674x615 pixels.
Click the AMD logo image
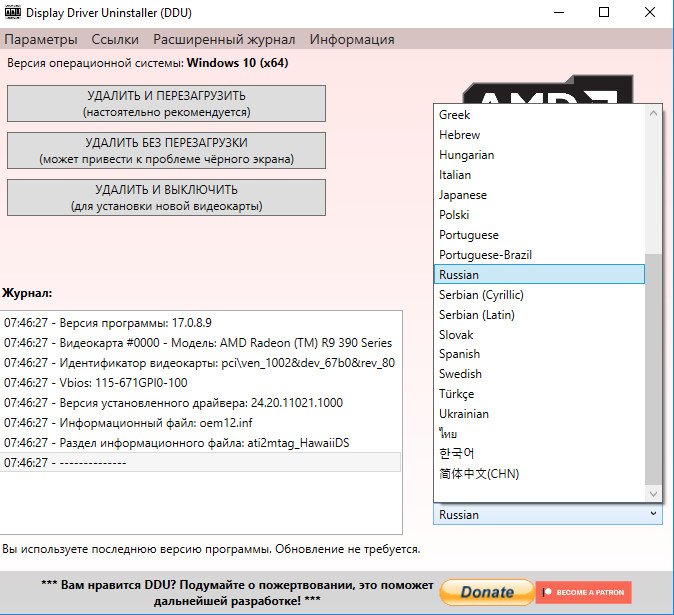point(548,89)
